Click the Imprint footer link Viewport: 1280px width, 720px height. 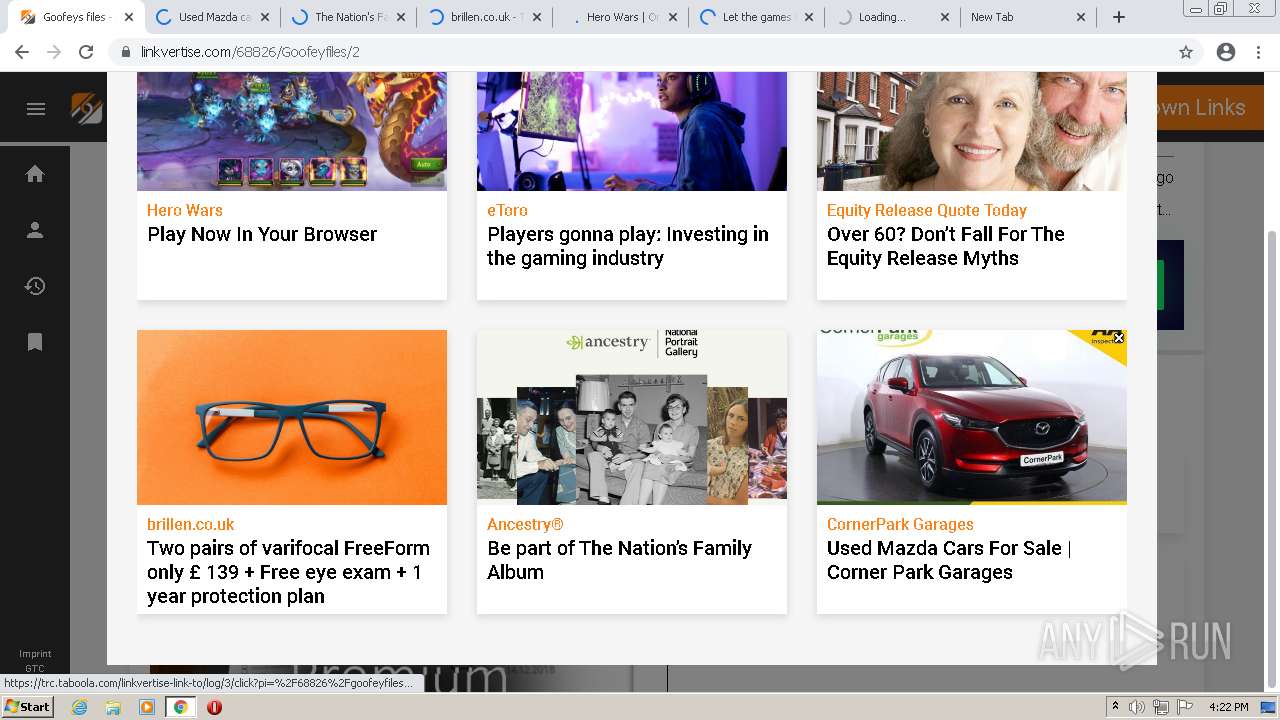[x=35, y=654]
